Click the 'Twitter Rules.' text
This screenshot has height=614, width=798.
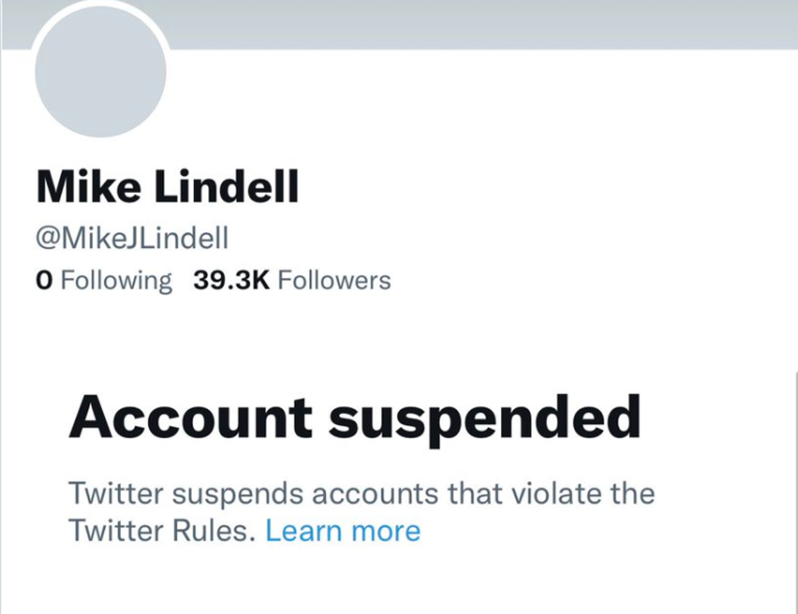pyautogui.click(x=162, y=531)
